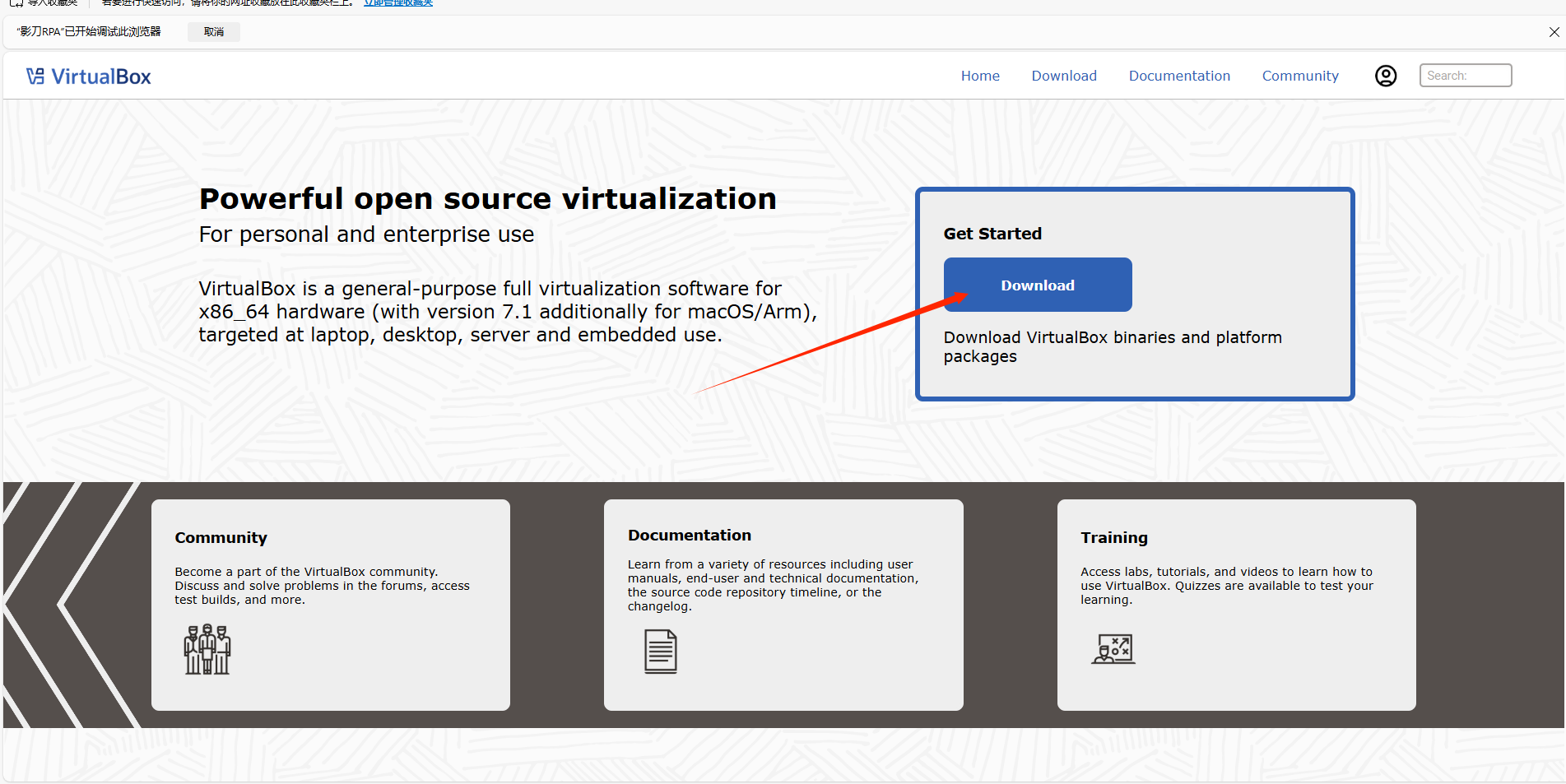Open the Documentation card

click(783, 605)
